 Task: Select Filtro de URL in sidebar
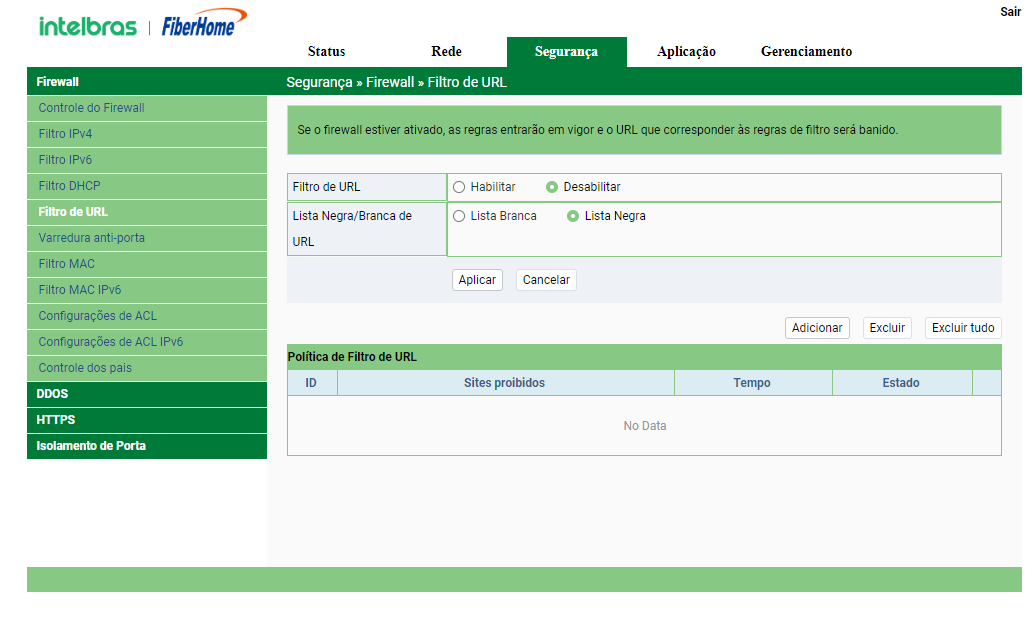pyautogui.click(x=147, y=213)
